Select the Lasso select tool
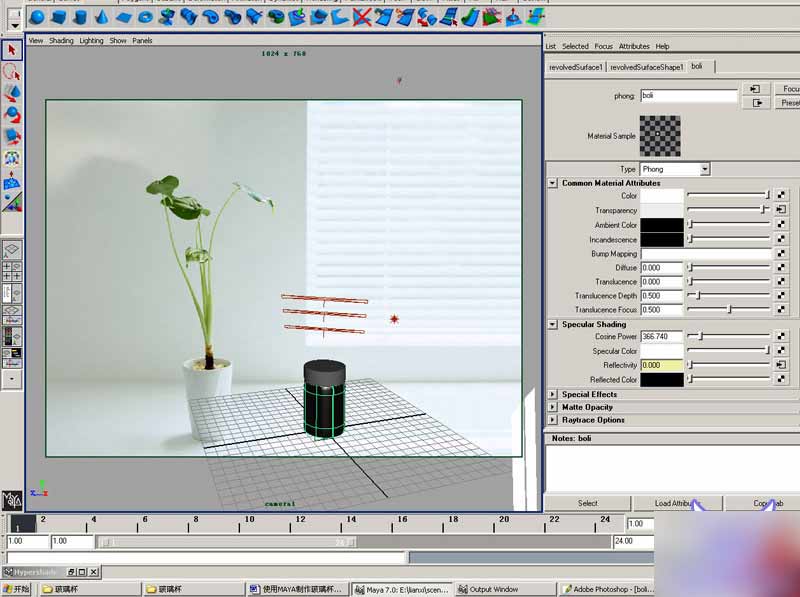This screenshot has height=597, width=800. click(12, 71)
